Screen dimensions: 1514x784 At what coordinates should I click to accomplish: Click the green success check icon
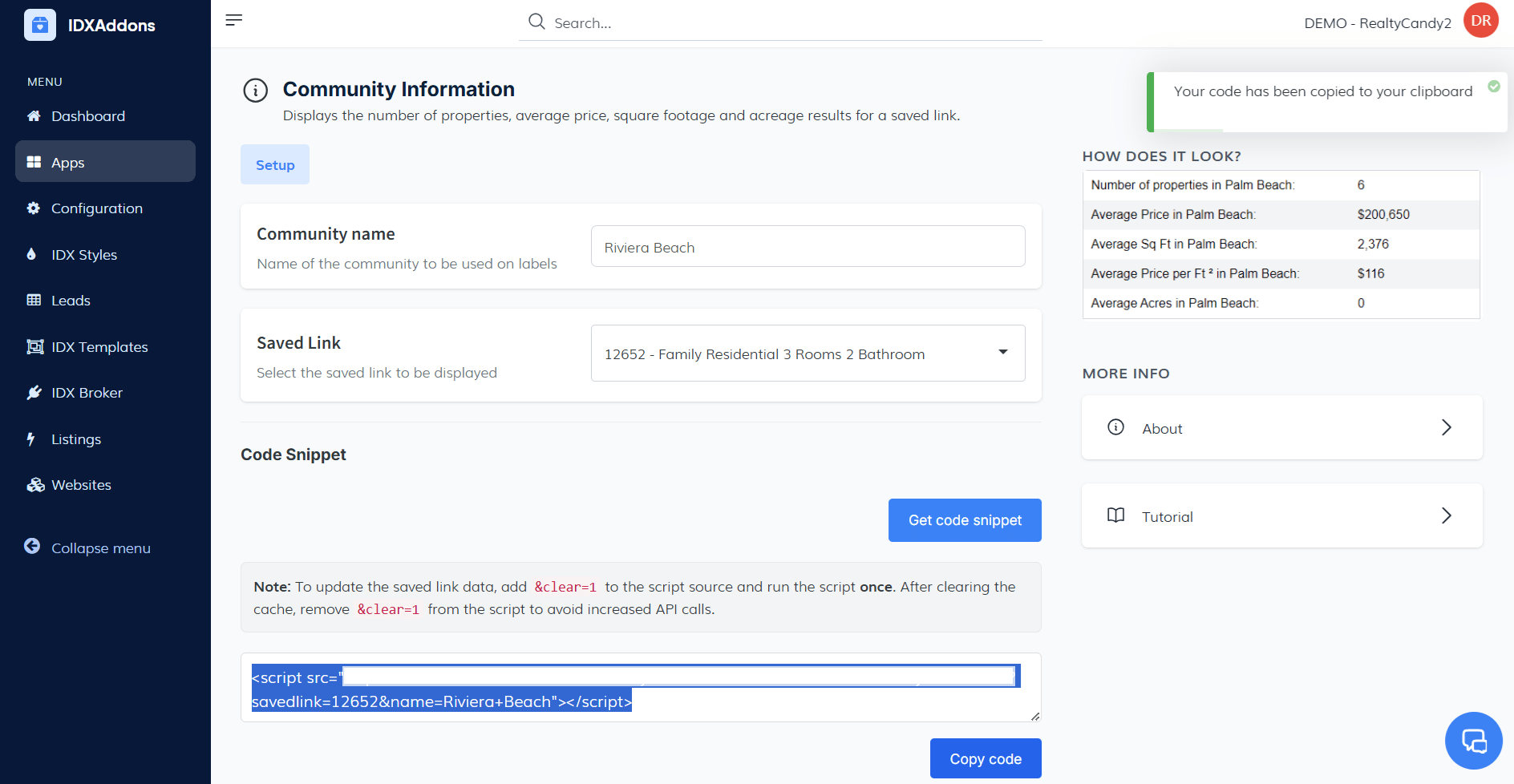[x=1494, y=87]
